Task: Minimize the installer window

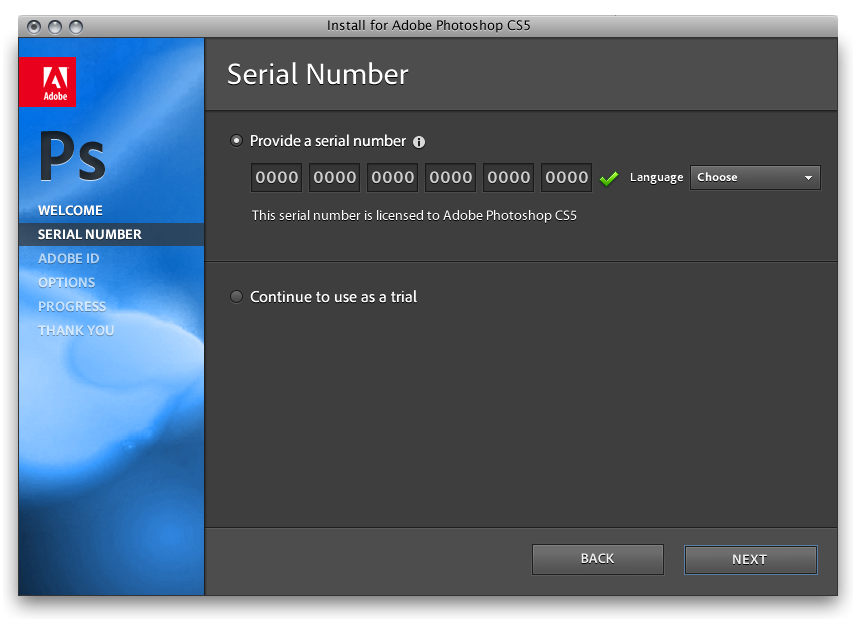Action: [55, 26]
